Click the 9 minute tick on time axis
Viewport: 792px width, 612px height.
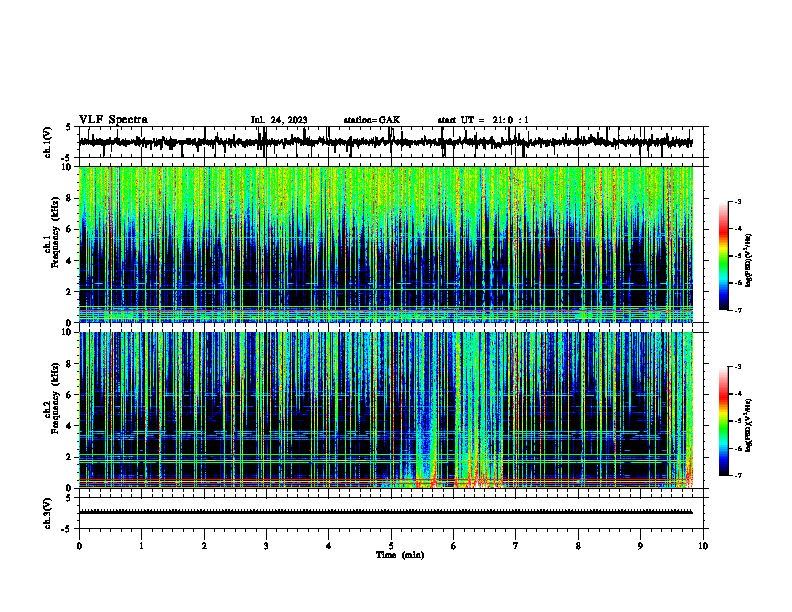coord(640,546)
